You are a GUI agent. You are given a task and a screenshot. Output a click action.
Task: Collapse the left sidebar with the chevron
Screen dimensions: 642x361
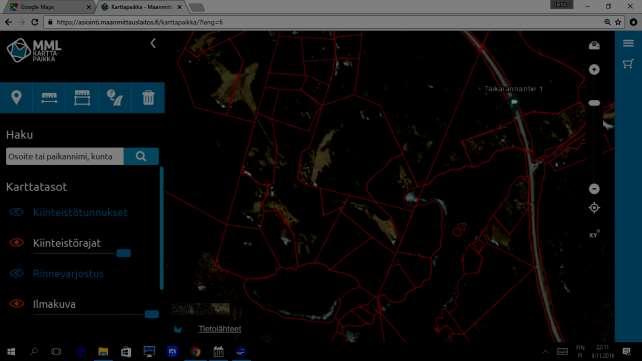click(153, 43)
